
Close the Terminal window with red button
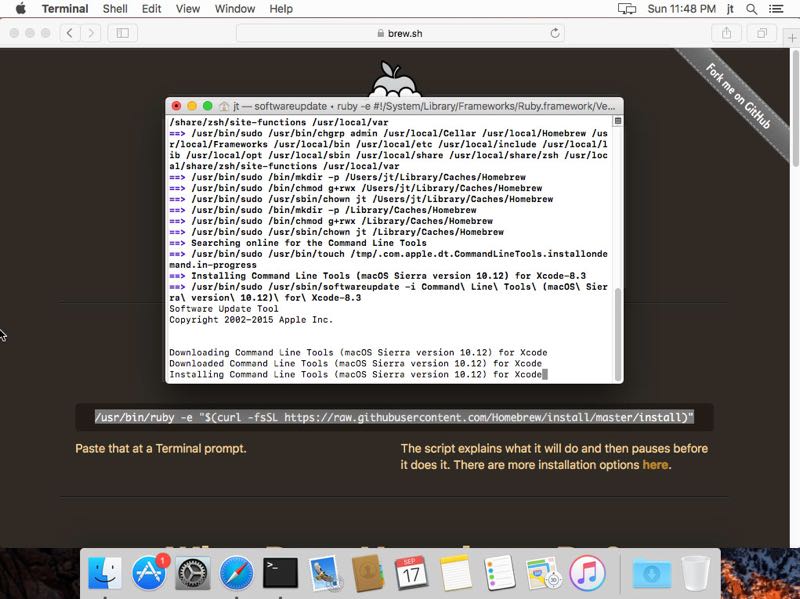pos(177,106)
